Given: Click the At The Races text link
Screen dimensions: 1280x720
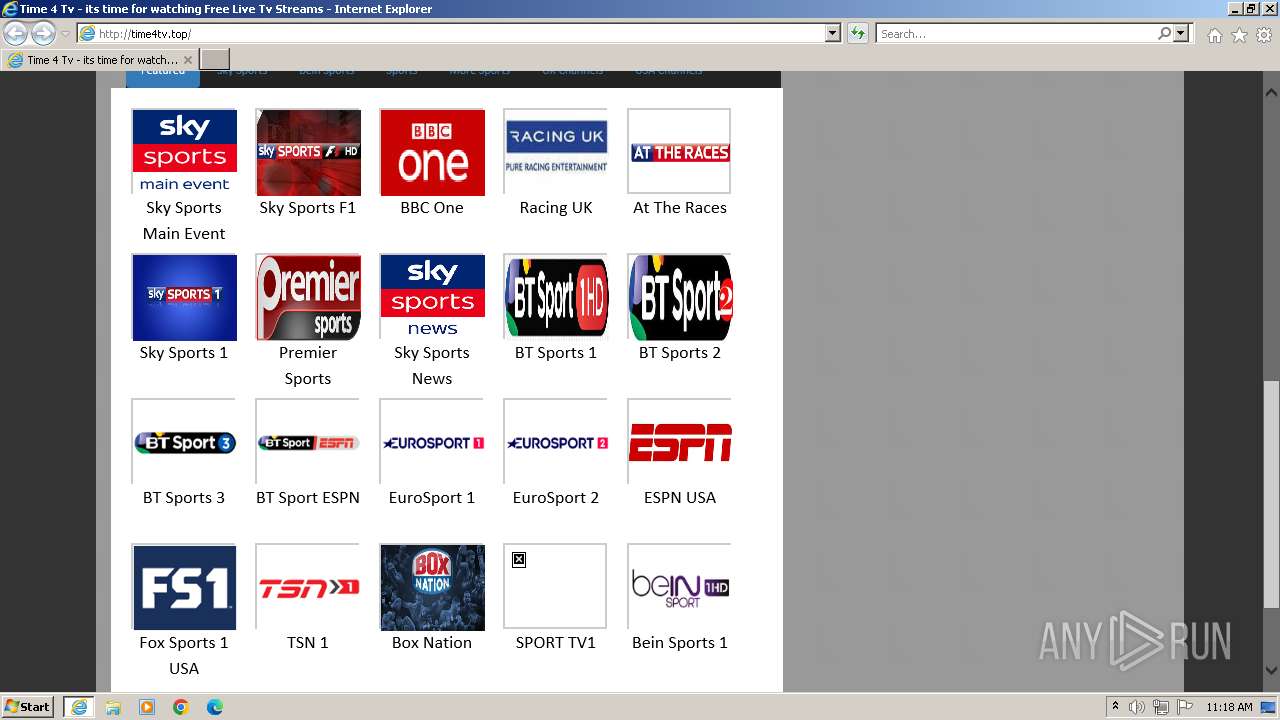Looking at the screenshot, I should pyautogui.click(x=680, y=208).
